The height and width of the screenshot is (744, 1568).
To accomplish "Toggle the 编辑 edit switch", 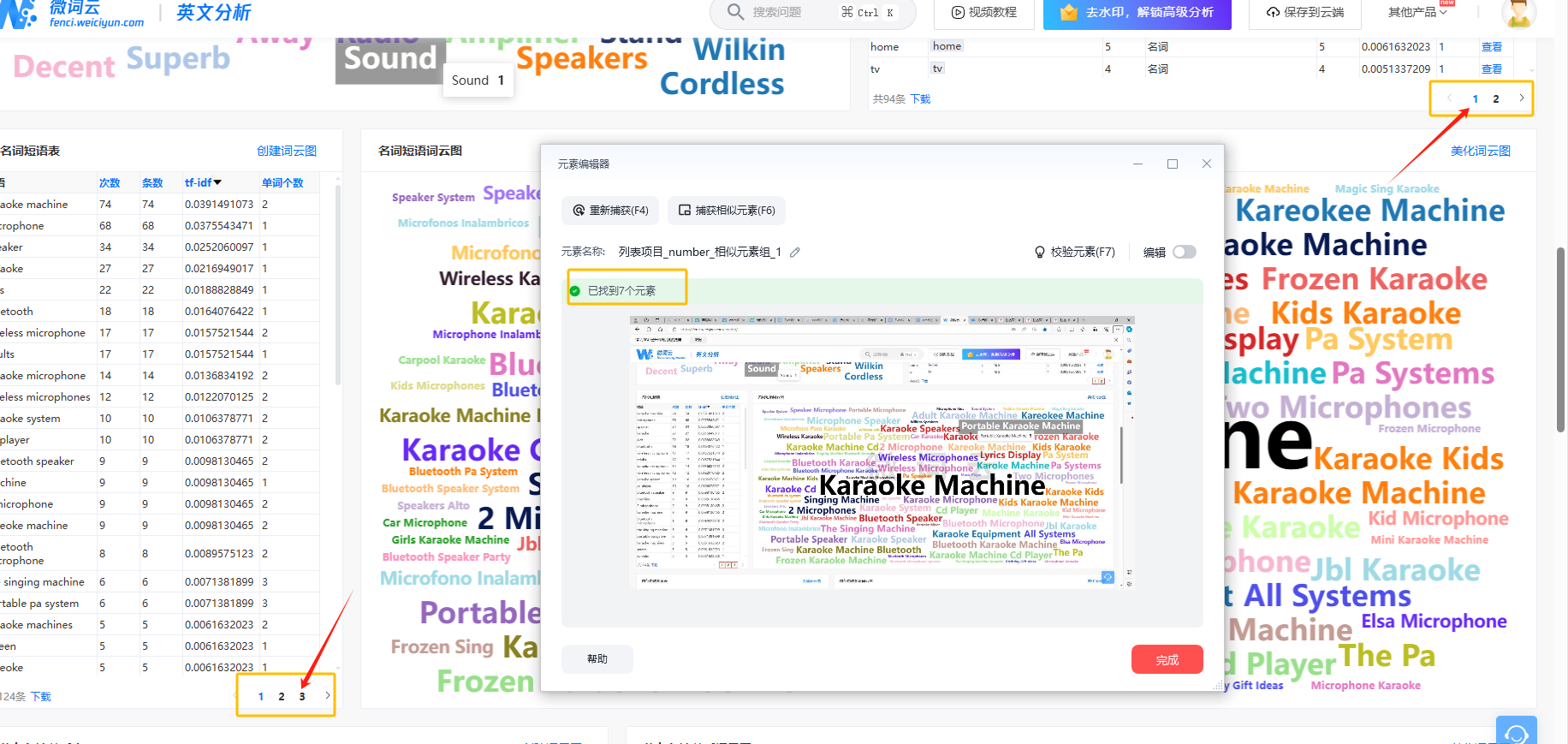I will tap(1184, 253).
